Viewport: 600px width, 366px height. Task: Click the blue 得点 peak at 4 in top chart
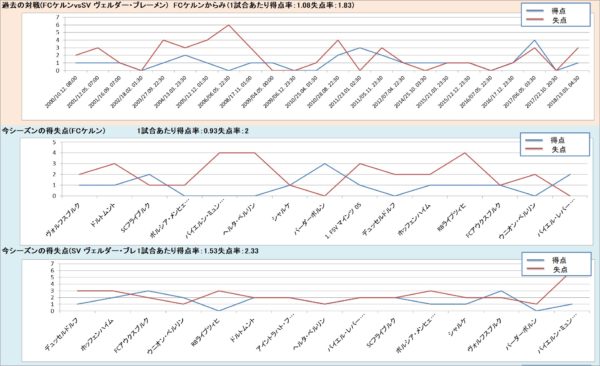click(534, 40)
